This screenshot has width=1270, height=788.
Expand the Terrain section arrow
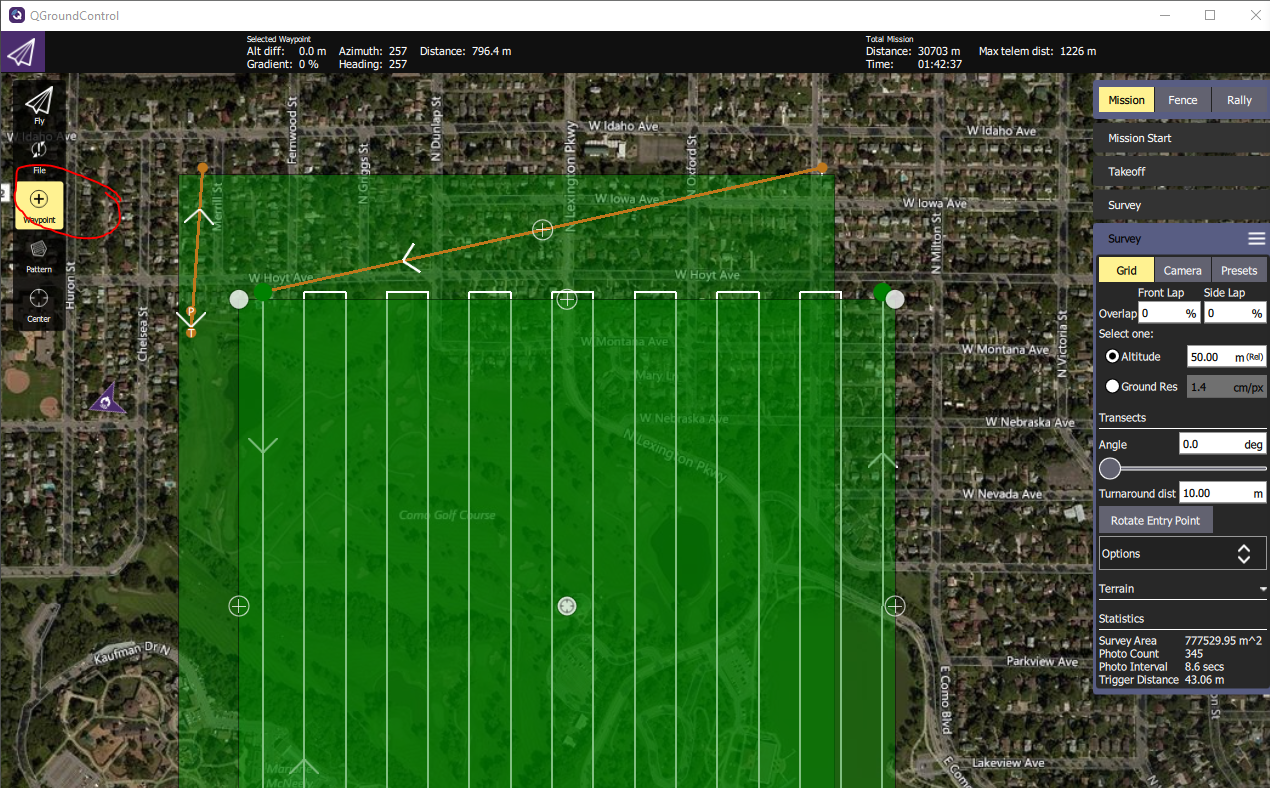(x=1262, y=589)
